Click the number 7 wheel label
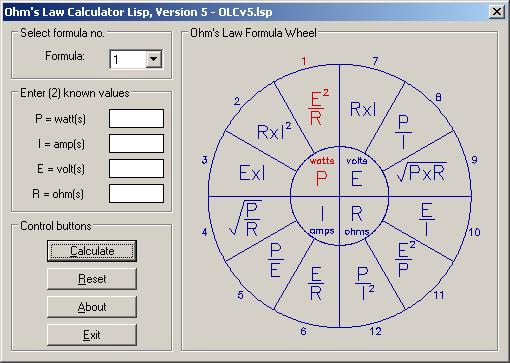The image size is (510, 363). 375,61
